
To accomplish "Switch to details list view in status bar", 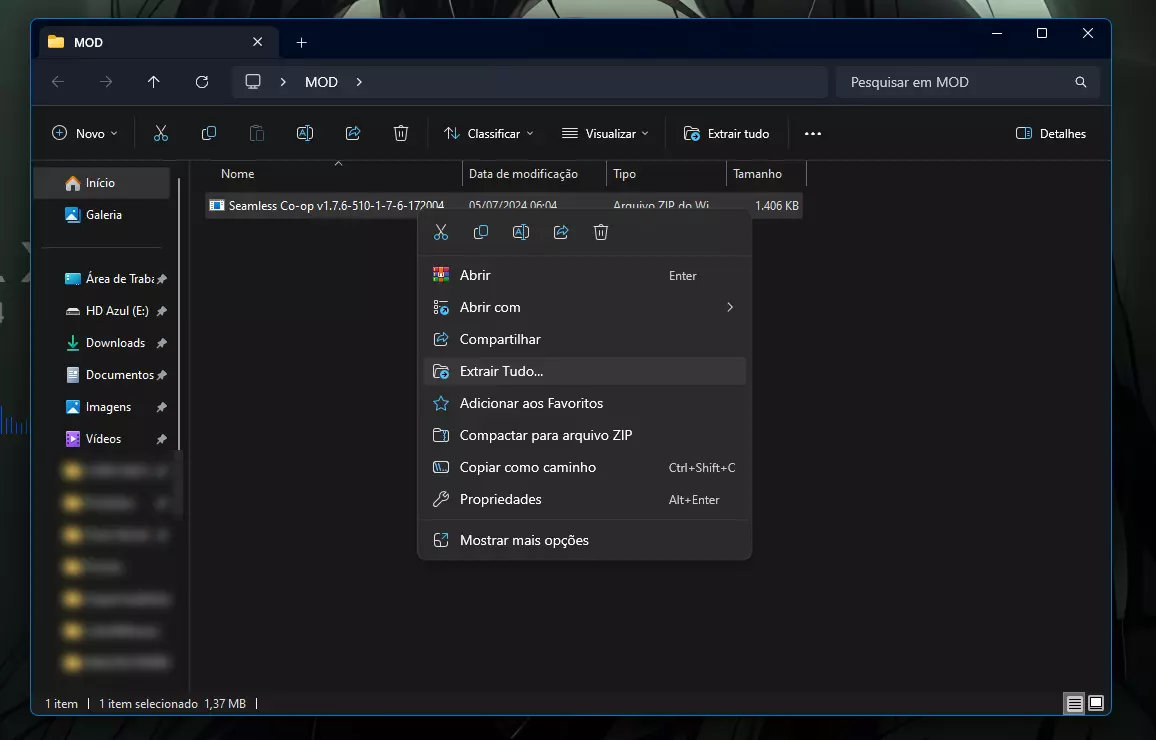I will pyautogui.click(x=1074, y=703).
